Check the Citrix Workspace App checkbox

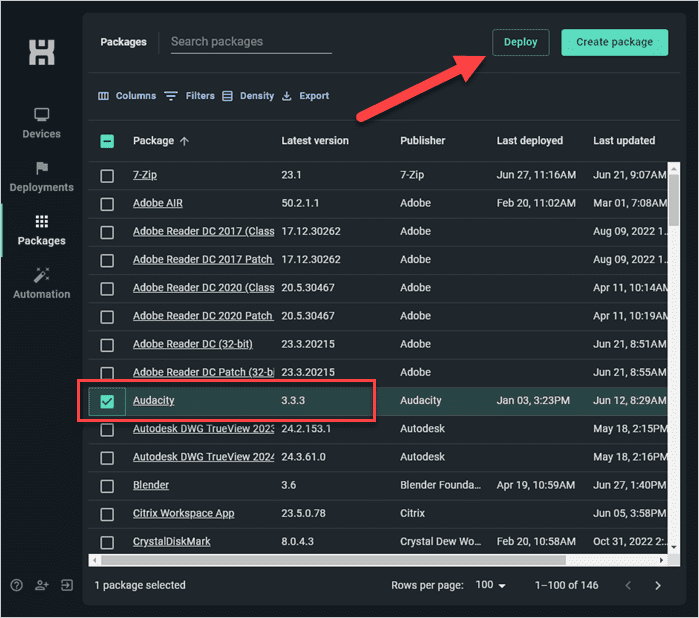pyautogui.click(x=107, y=514)
